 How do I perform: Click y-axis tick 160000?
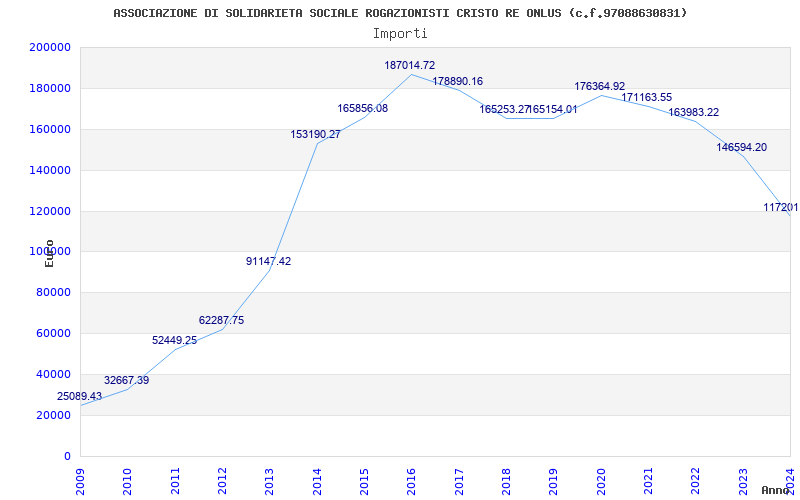tap(50, 129)
